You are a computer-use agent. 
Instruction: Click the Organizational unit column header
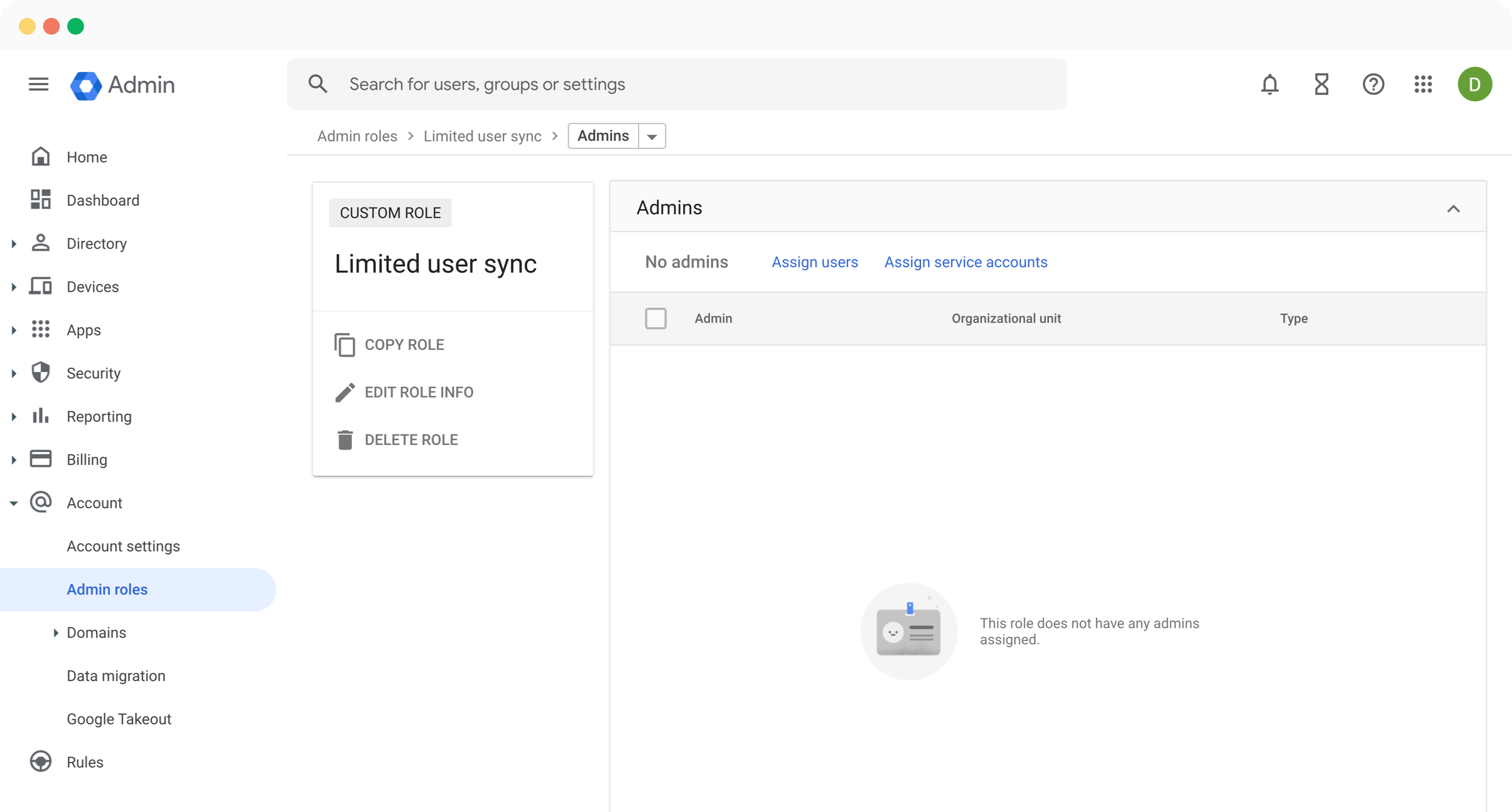[x=1006, y=318]
